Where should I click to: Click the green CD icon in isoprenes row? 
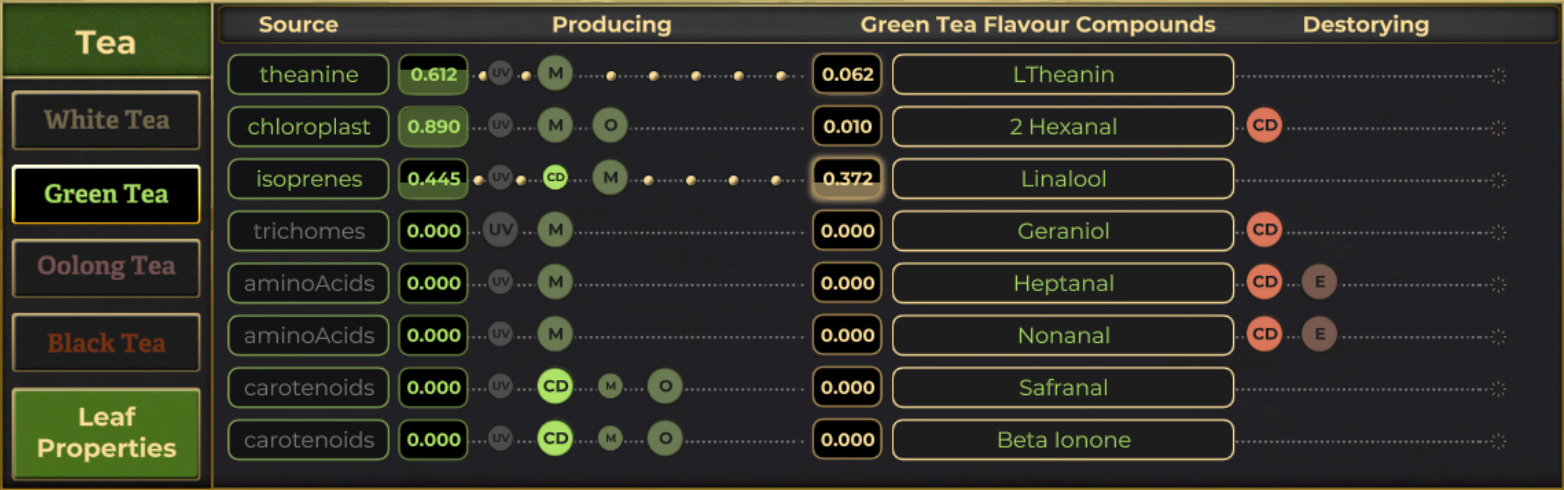555,178
